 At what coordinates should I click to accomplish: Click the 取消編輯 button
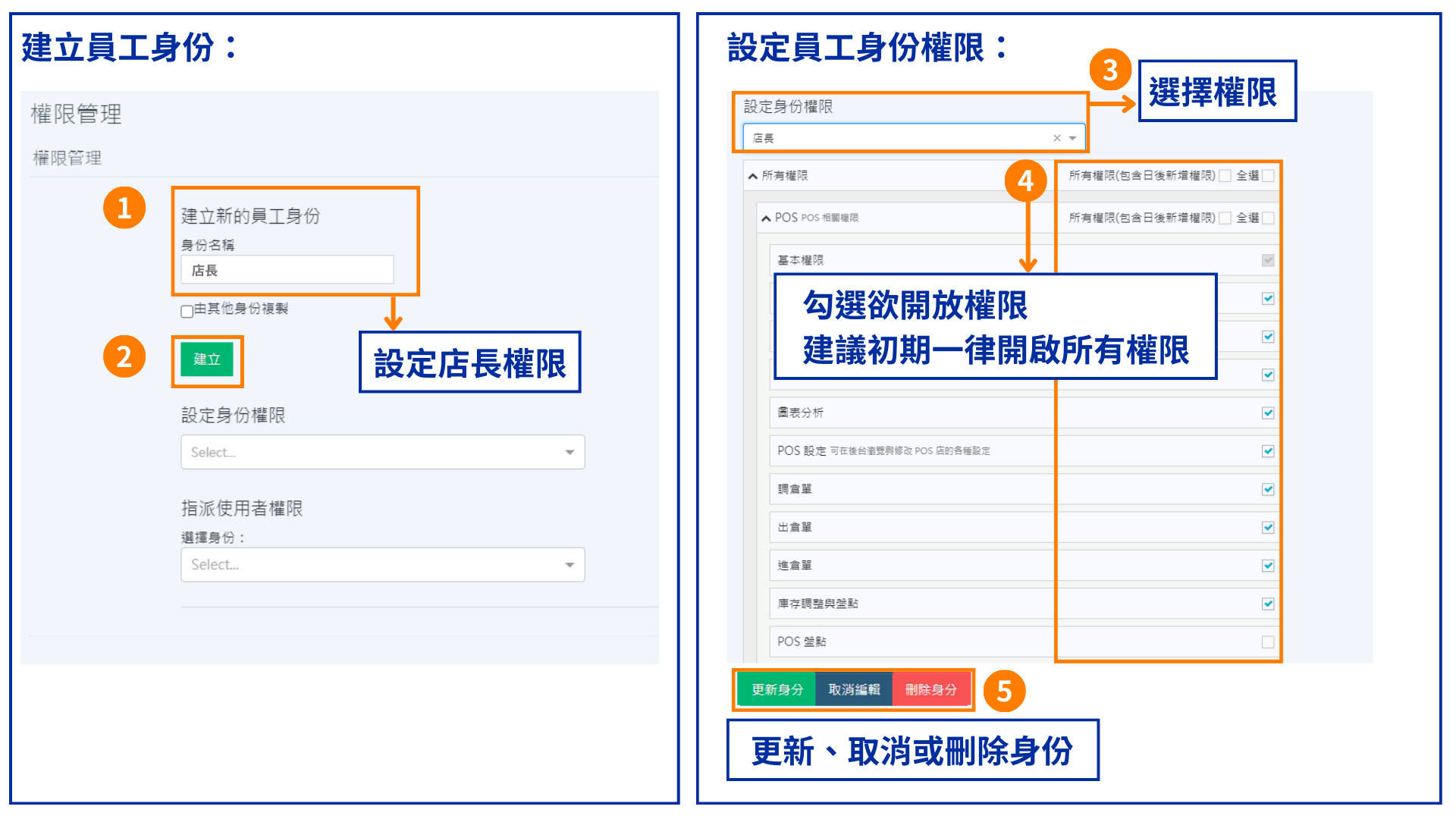[854, 689]
